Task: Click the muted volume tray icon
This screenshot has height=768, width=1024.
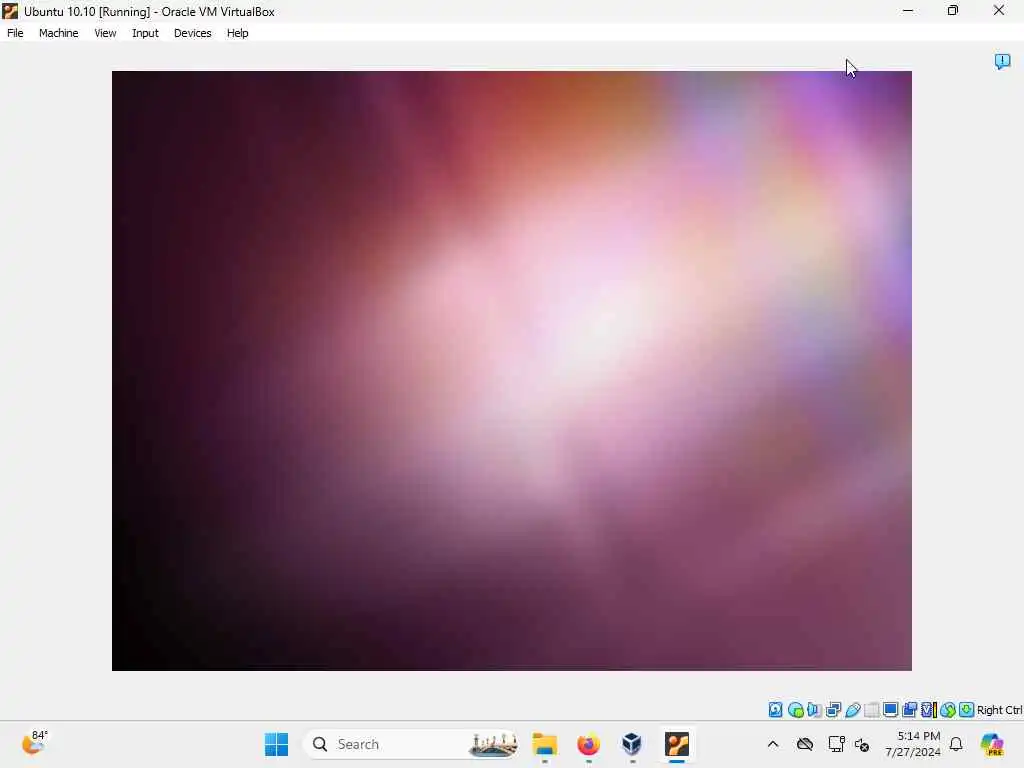Action: (862, 745)
